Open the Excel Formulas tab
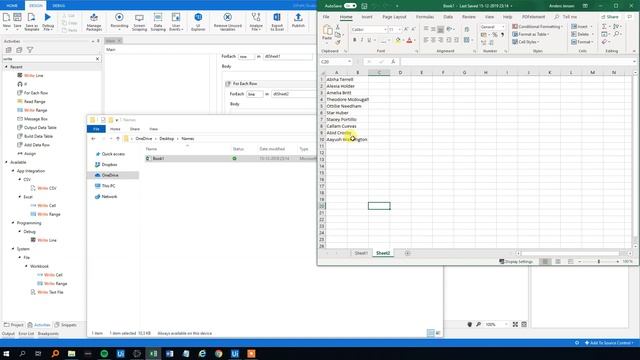Screen dimensions: 640x360 [424, 17]
